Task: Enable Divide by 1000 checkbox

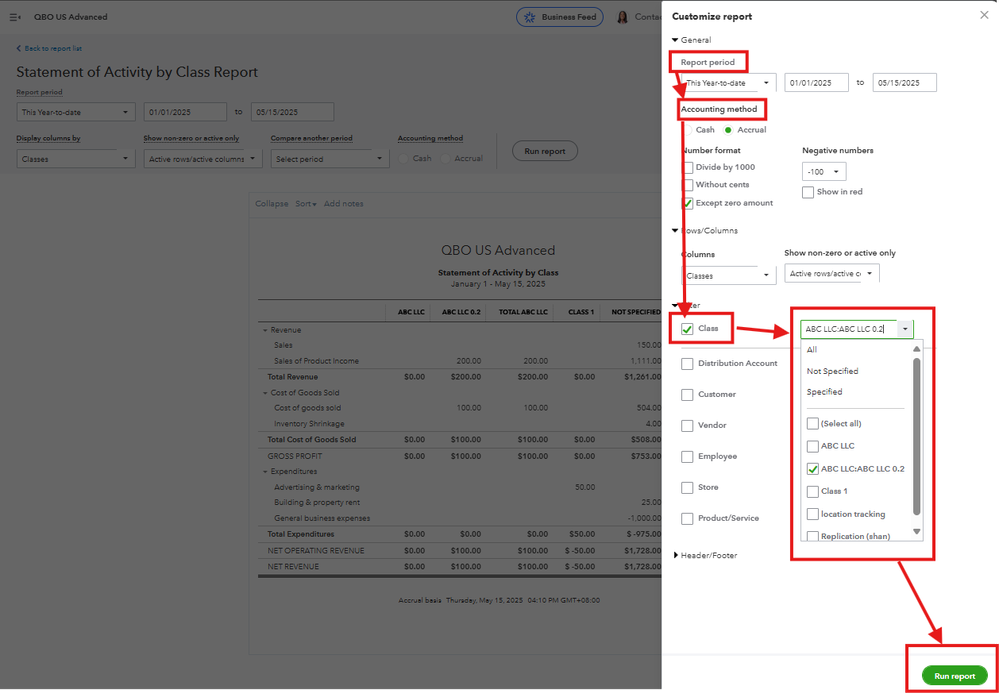Action: click(687, 168)
